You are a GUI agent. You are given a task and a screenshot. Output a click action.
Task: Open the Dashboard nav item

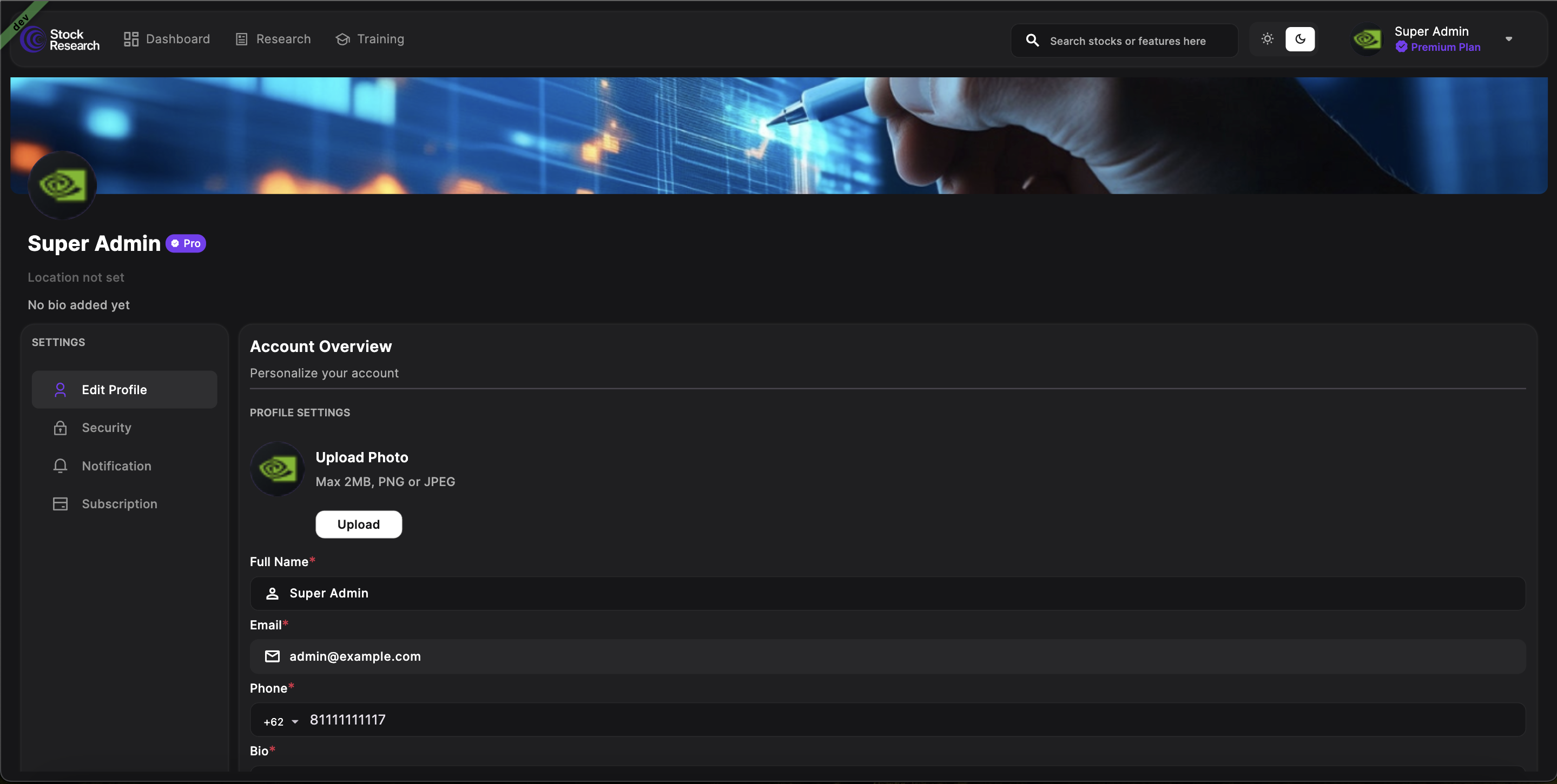coord(167,39)
